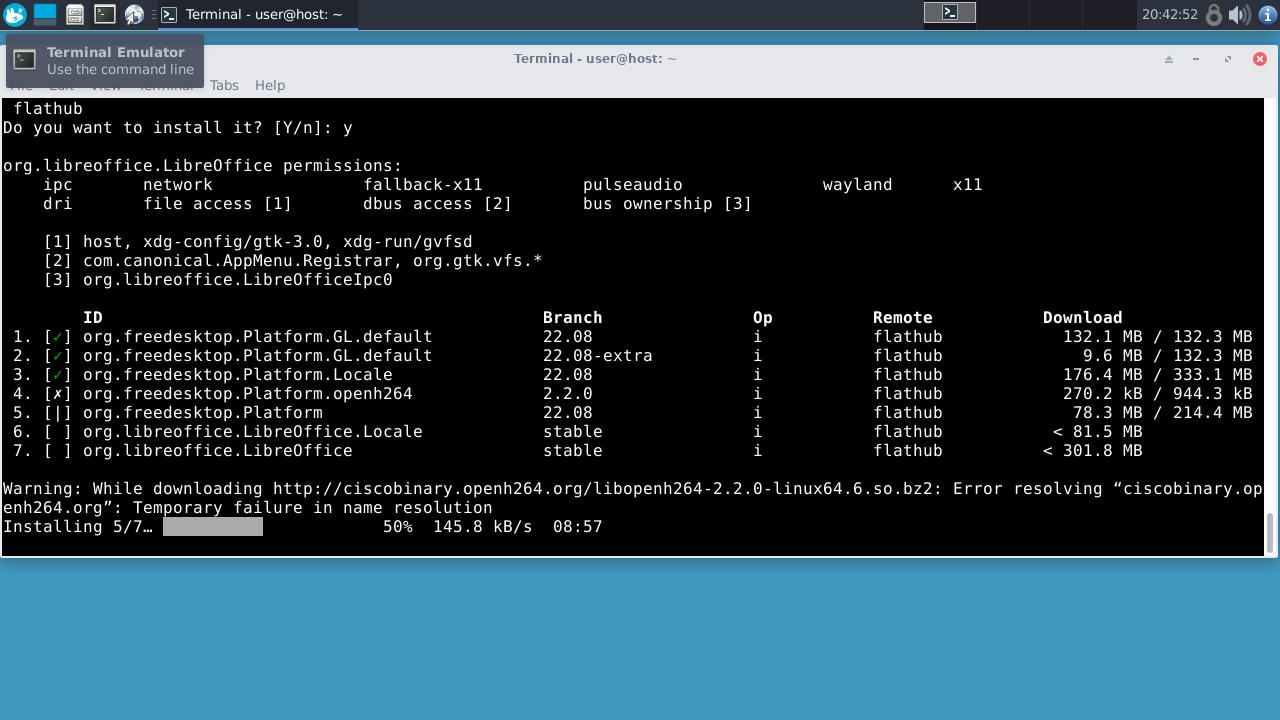Click 'org.libreoffice.LibreOffice.Locale' package ID
The height and width of the screenshot is (720, 1280).
coord(253,432)
